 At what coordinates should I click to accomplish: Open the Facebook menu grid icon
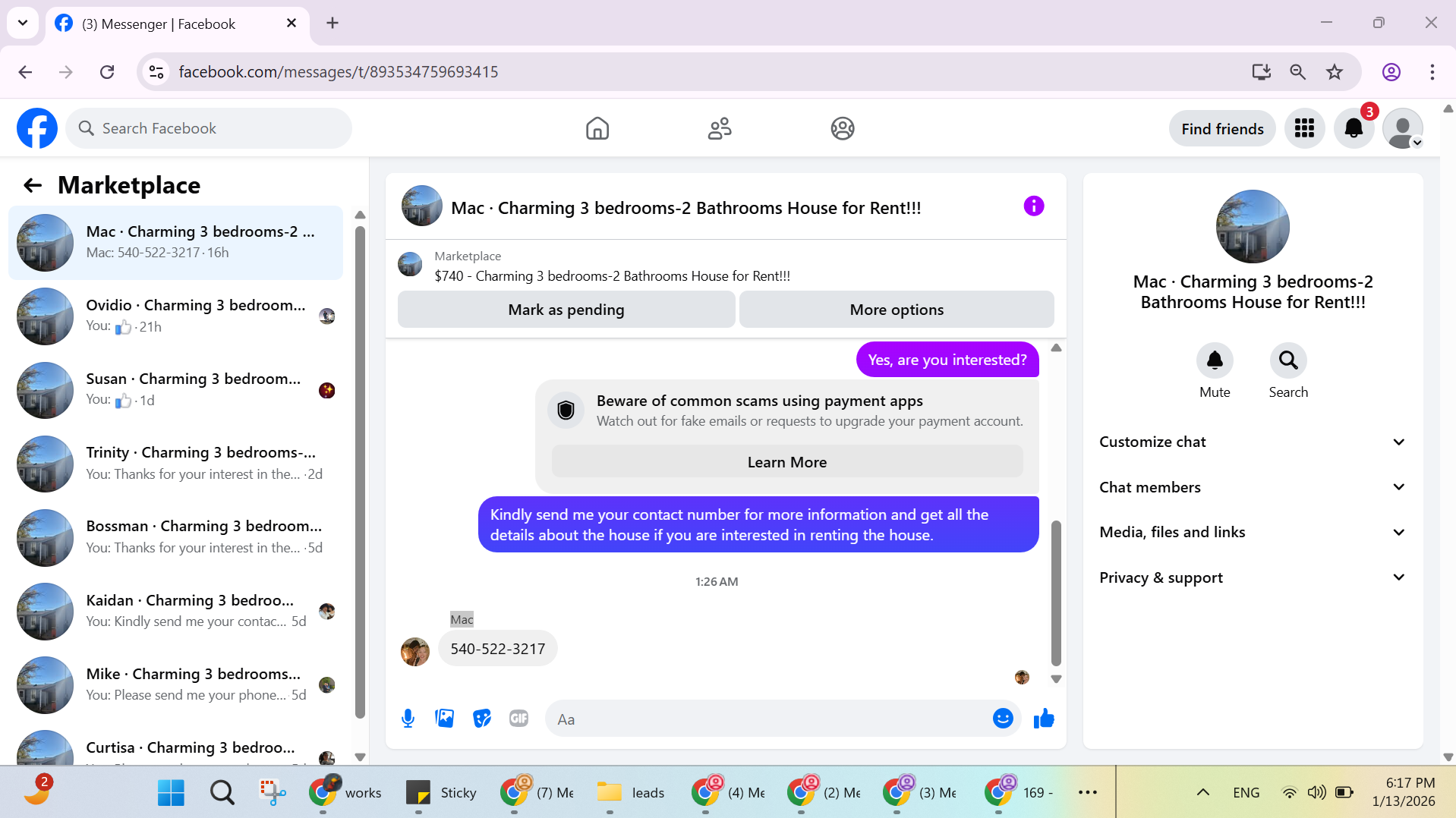coord(1304,128)
